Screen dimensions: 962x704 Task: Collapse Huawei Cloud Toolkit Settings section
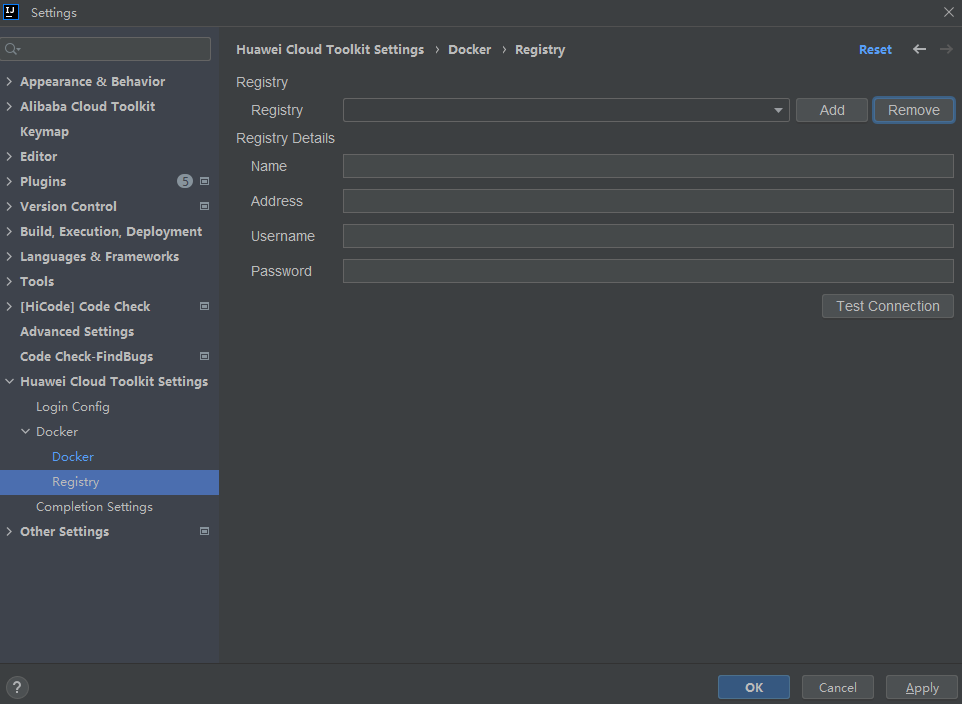9,381
